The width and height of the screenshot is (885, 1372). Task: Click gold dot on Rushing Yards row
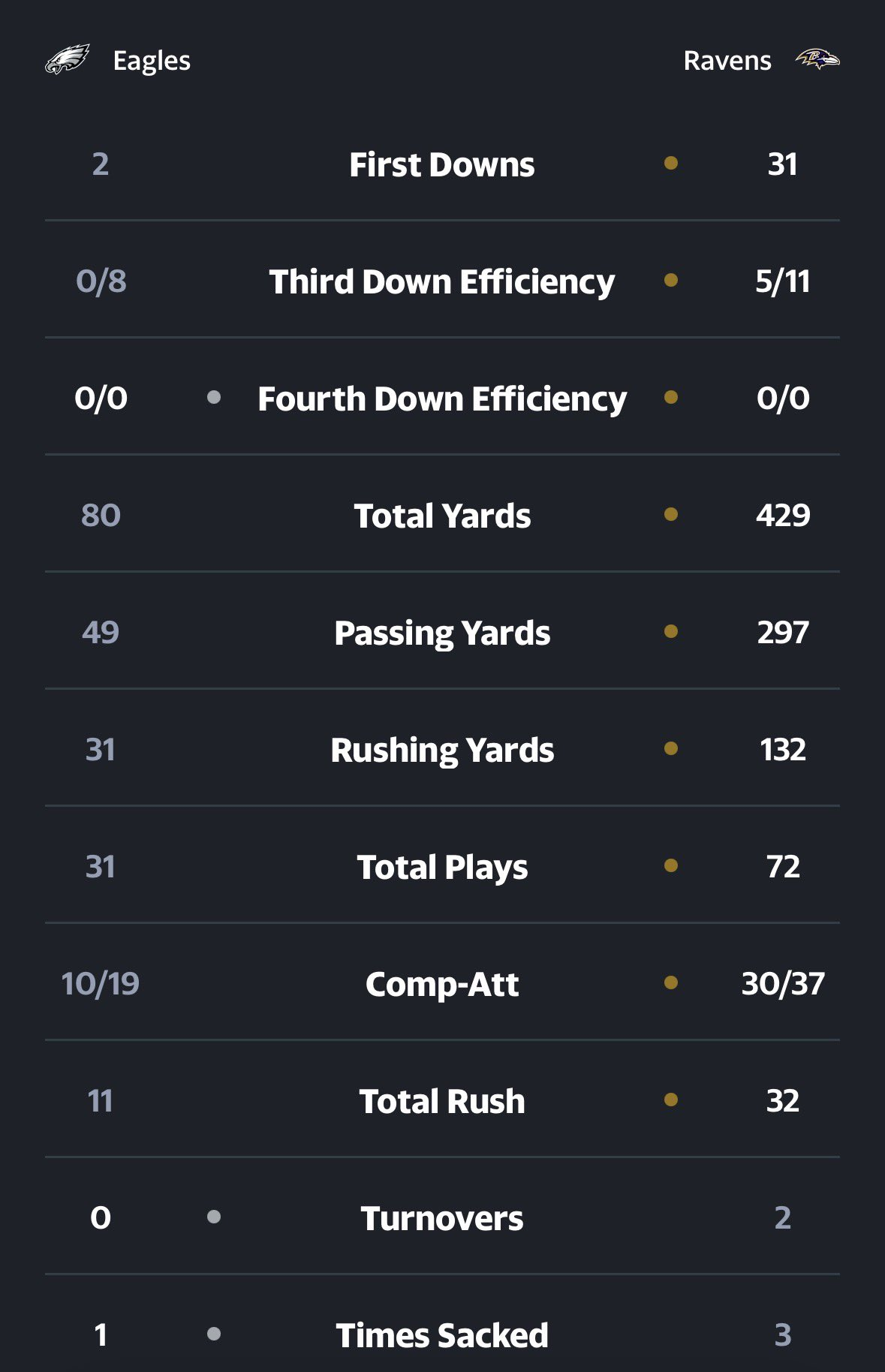pyautogui.click(x=671, y=748)
